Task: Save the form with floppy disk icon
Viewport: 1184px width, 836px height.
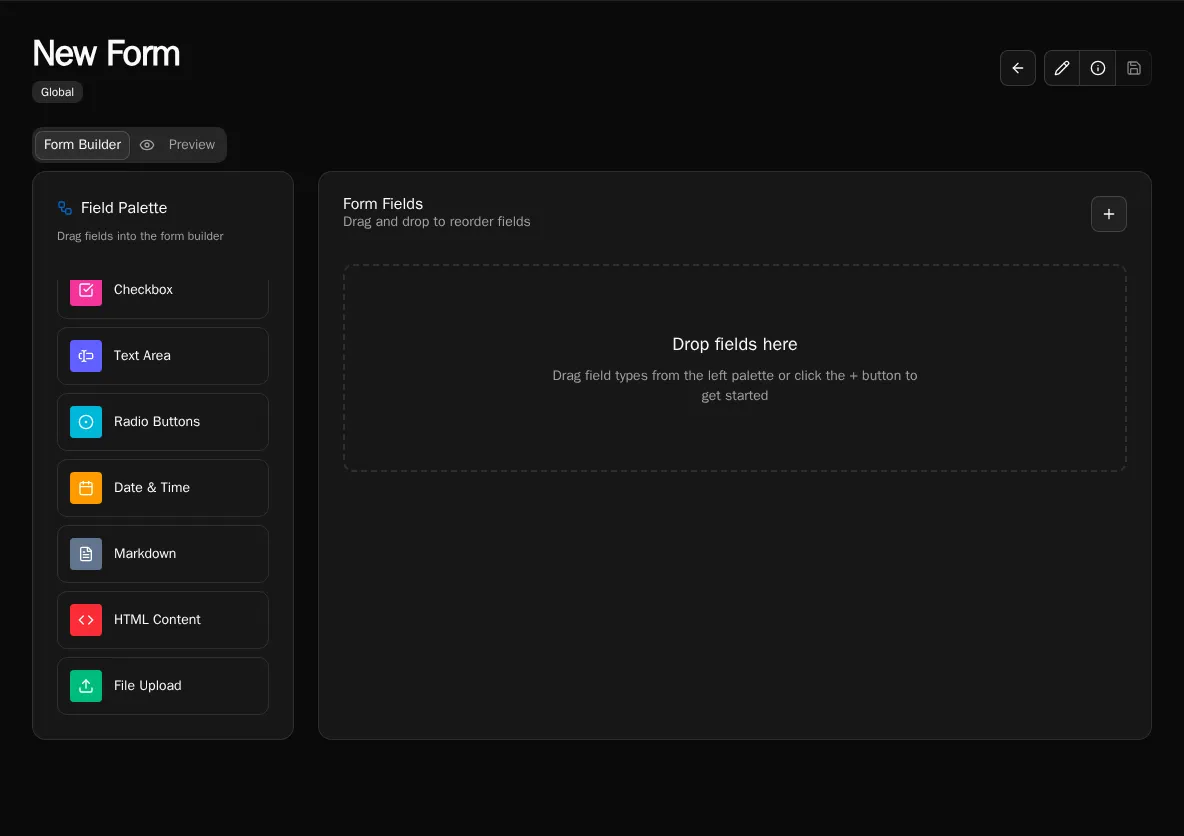Action: tap(1133, 68)
